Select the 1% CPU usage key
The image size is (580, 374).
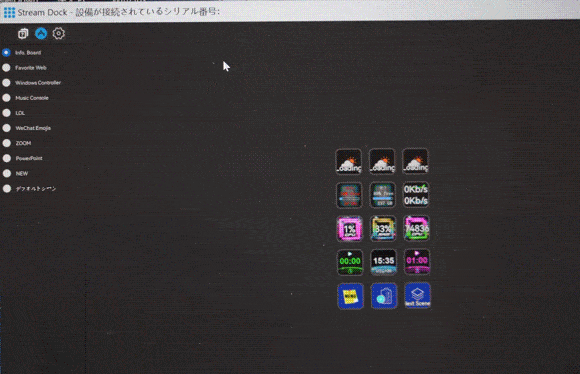(x=349, y=229)
